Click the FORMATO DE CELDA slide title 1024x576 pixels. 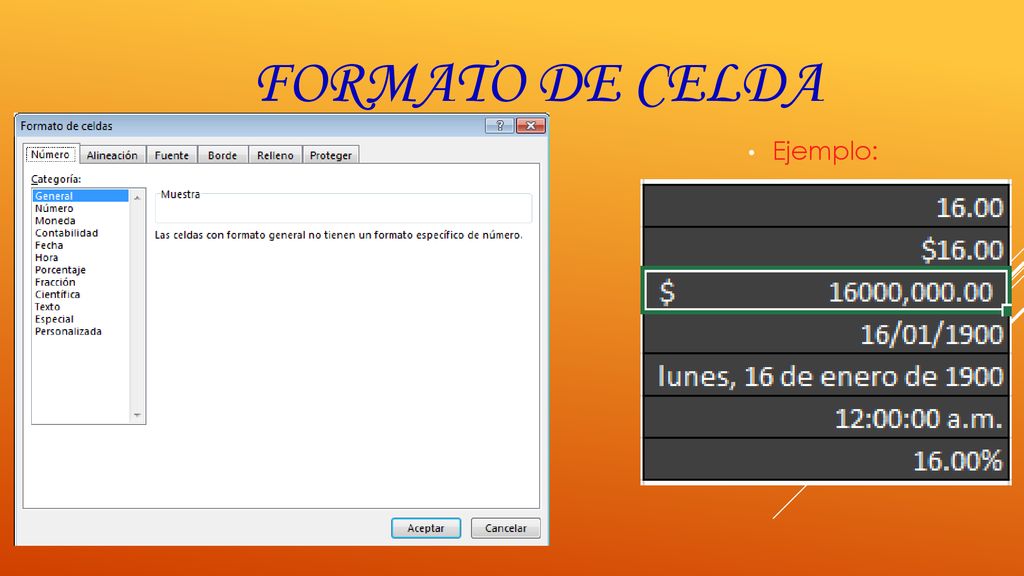point(541,85)
